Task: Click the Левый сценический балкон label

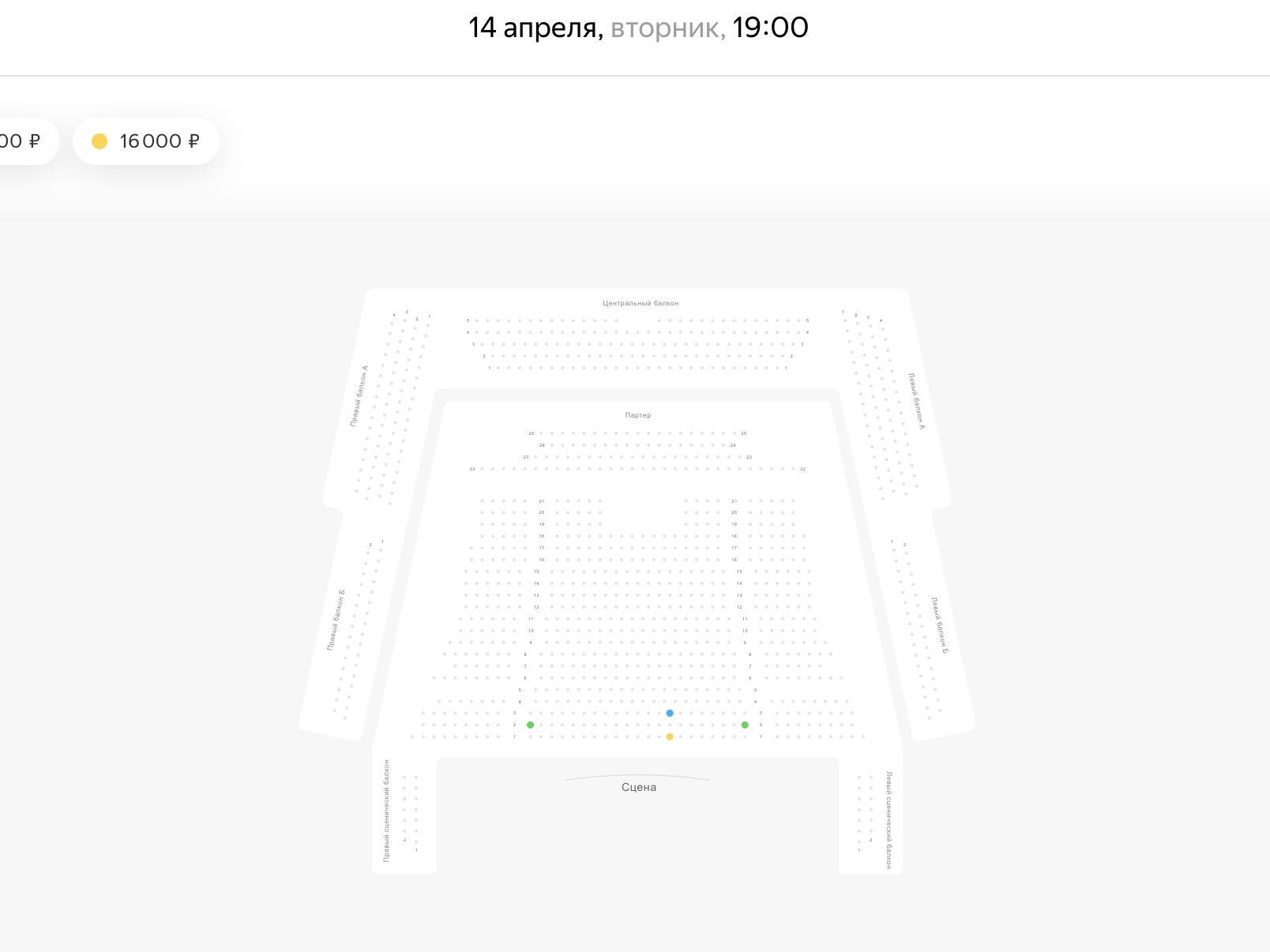Action: tap(889, 821)
